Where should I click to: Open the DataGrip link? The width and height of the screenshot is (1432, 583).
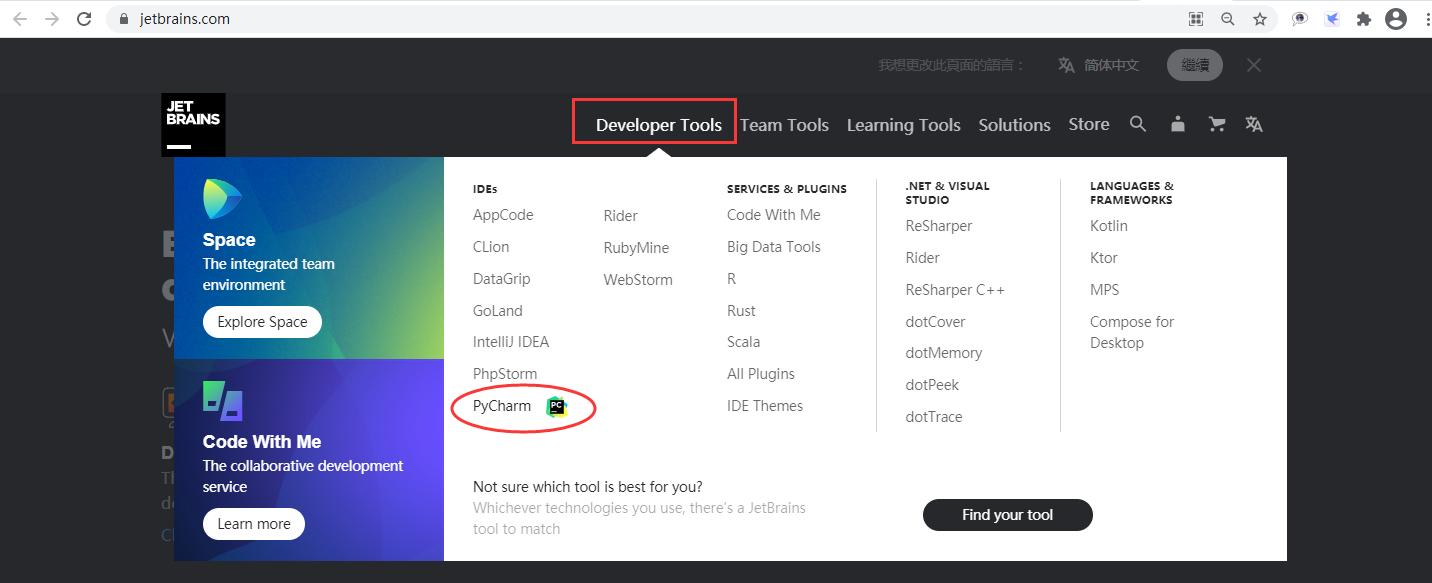click(502, 279)
